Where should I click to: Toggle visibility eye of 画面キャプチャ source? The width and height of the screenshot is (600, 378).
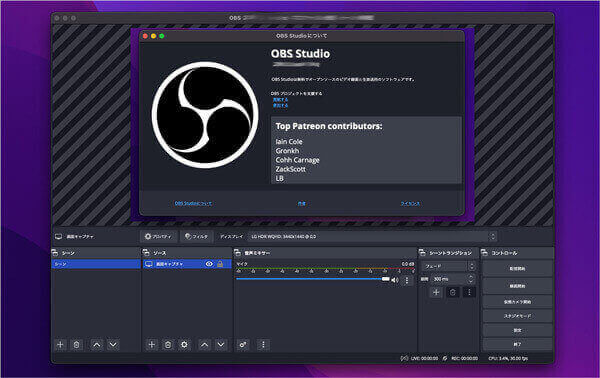coord(209,264)
